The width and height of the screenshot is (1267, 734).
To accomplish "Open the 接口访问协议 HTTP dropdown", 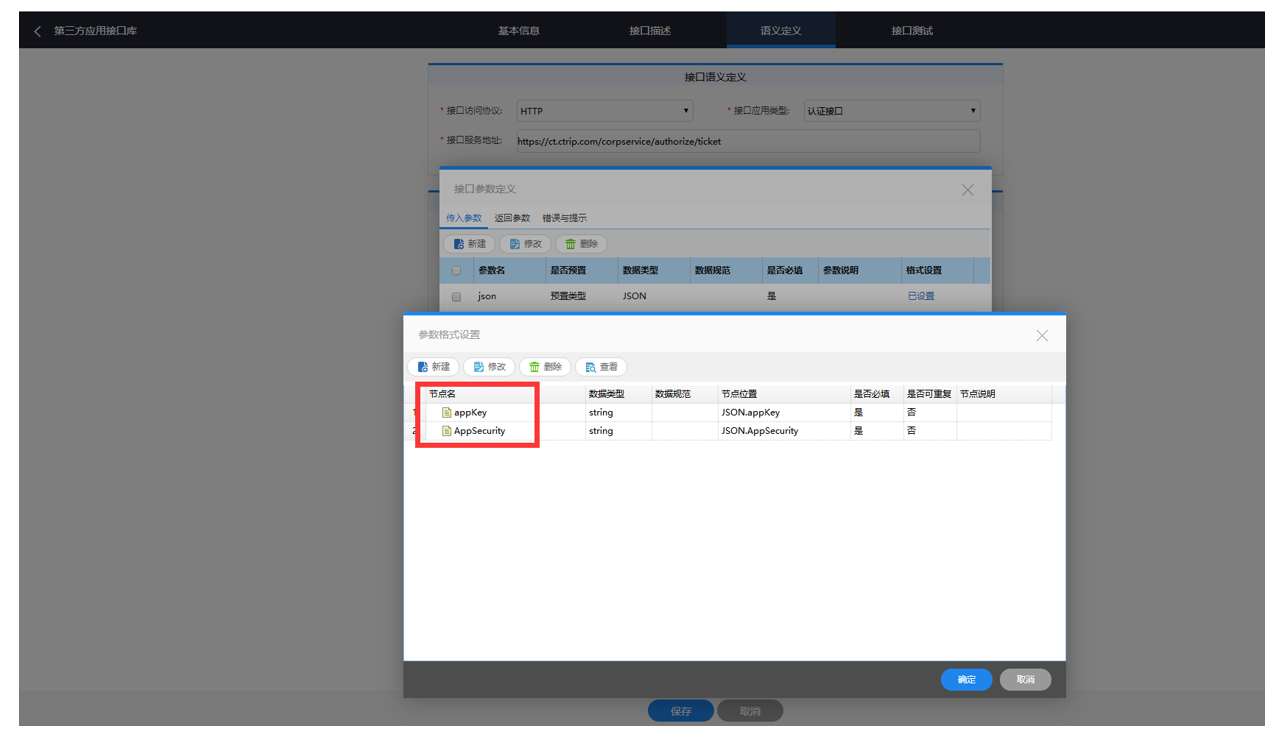I will coord(605,111).
